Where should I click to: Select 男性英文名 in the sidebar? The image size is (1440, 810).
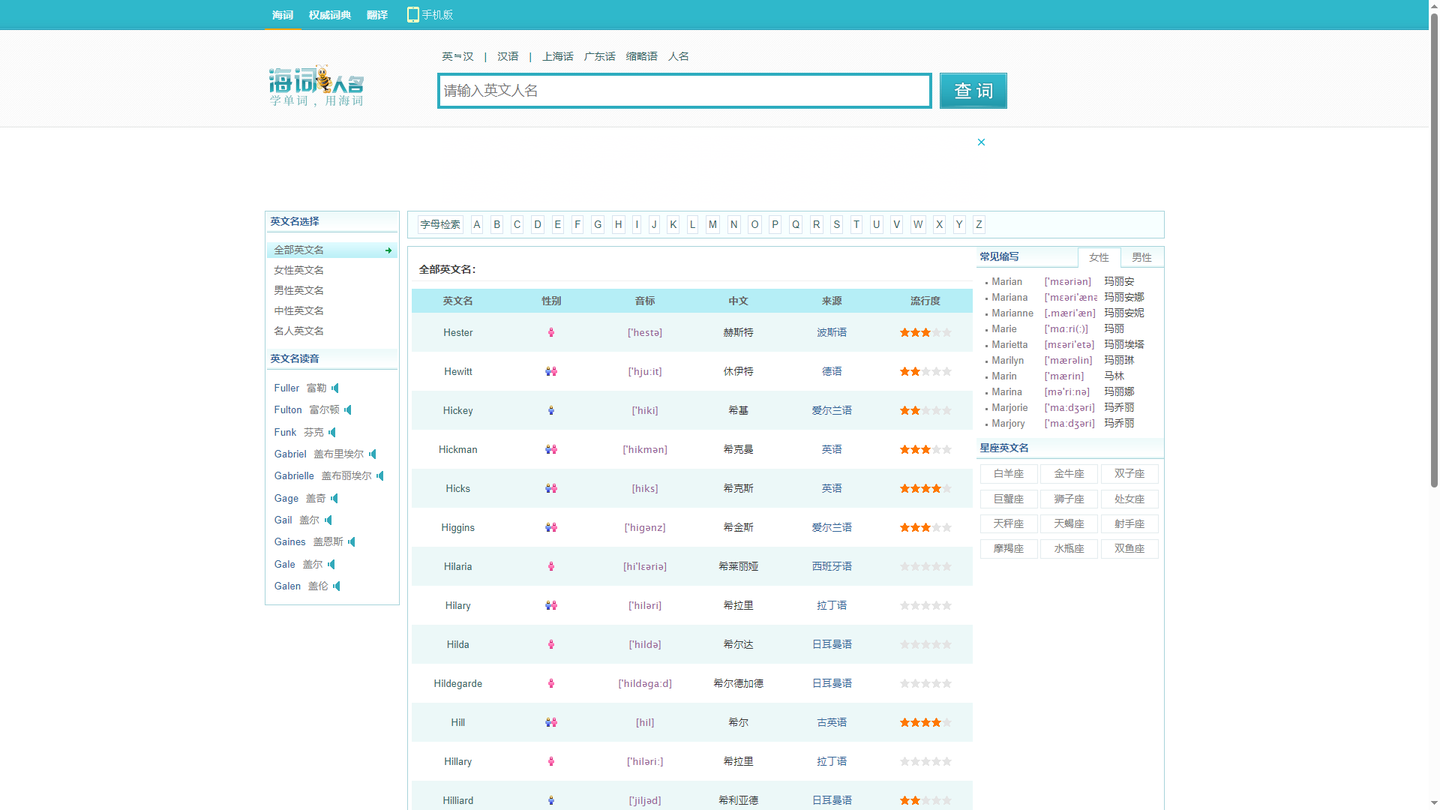299,290
